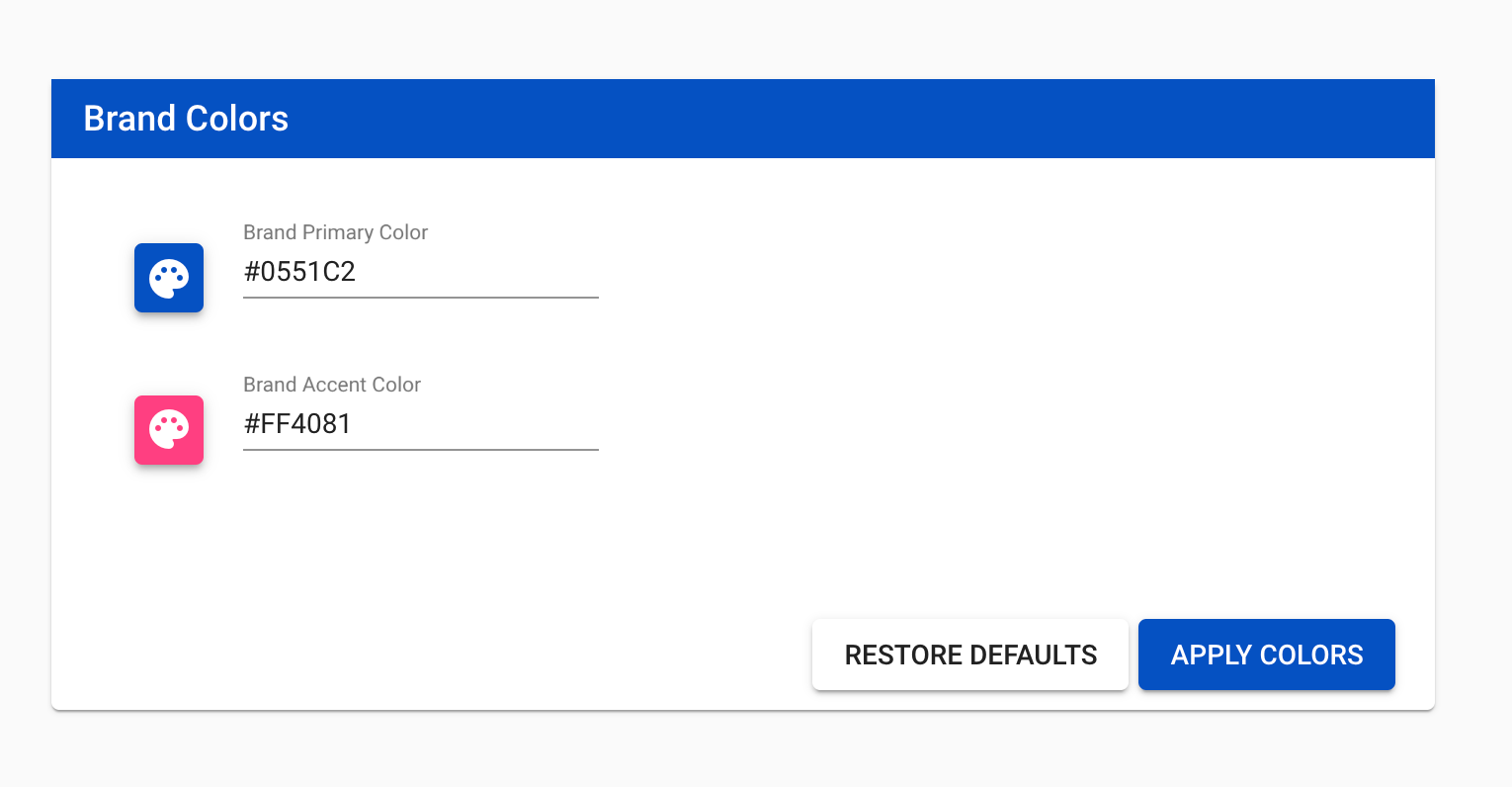Click the underline below primary color input
The width and height of the screenshot is (1512, 787).
(x=421, y=297)
